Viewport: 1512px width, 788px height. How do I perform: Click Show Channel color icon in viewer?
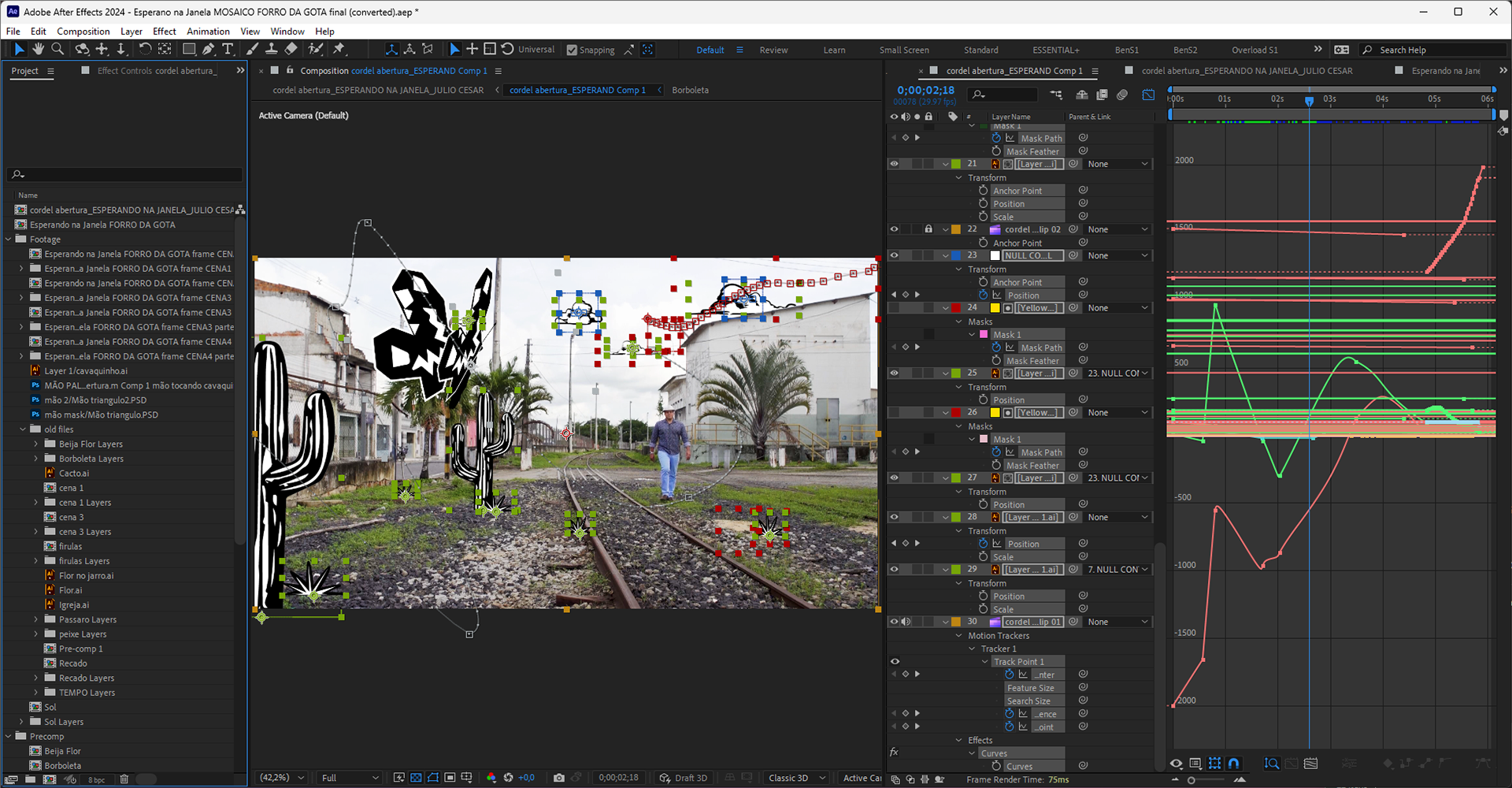491,778
